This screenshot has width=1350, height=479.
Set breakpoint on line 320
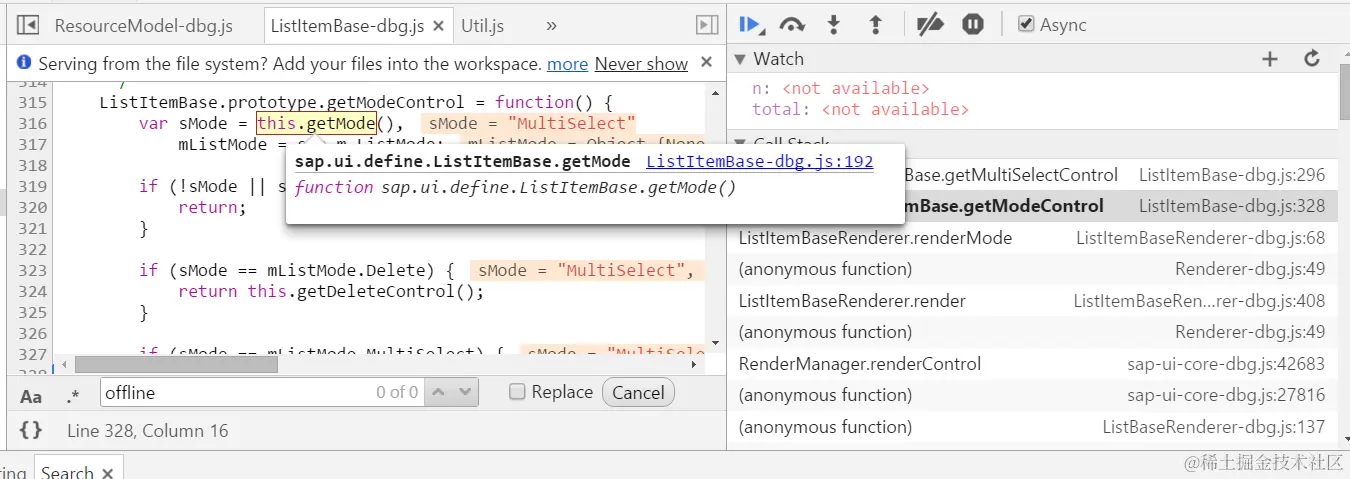[33, 207]
